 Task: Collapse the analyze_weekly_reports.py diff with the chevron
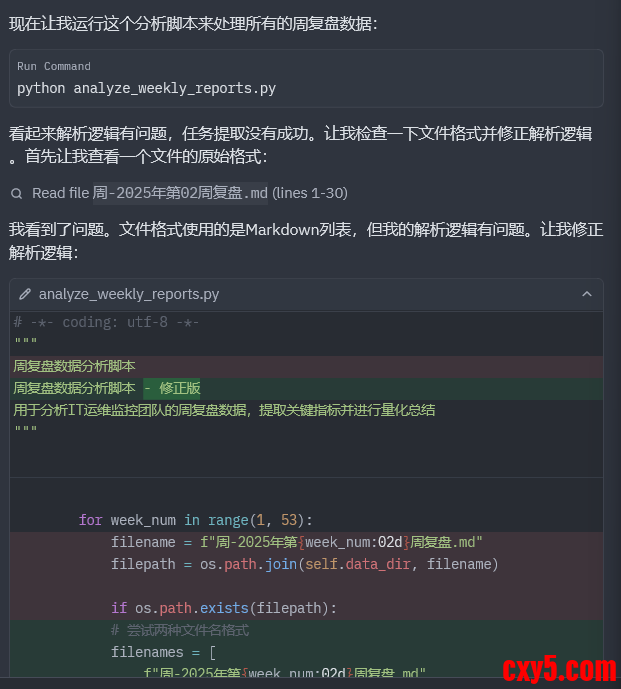586,294
